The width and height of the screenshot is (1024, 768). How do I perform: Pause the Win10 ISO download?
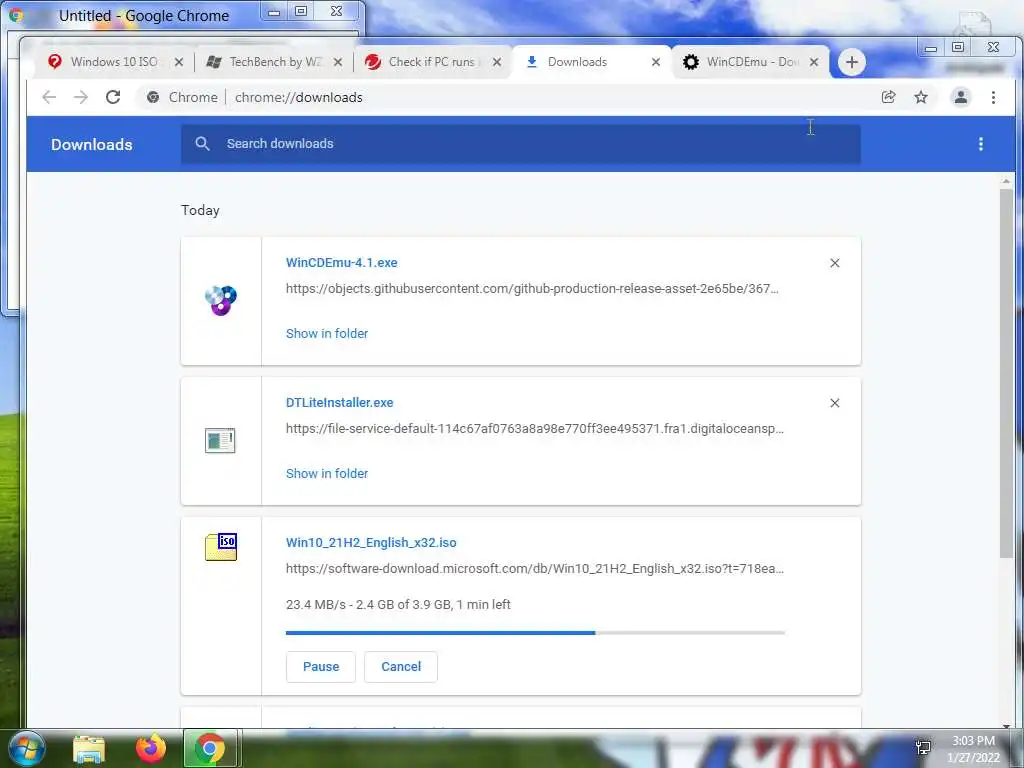click(321, 667)
